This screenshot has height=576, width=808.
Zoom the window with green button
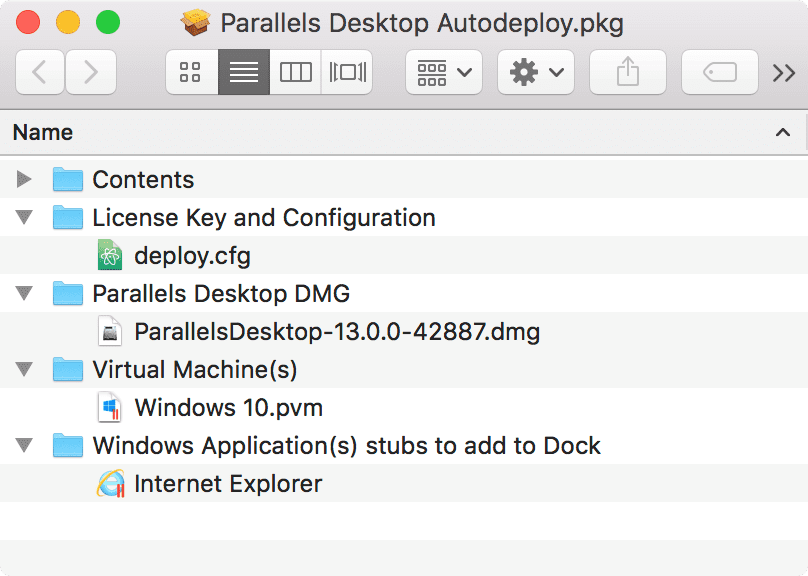click(108, 23)
